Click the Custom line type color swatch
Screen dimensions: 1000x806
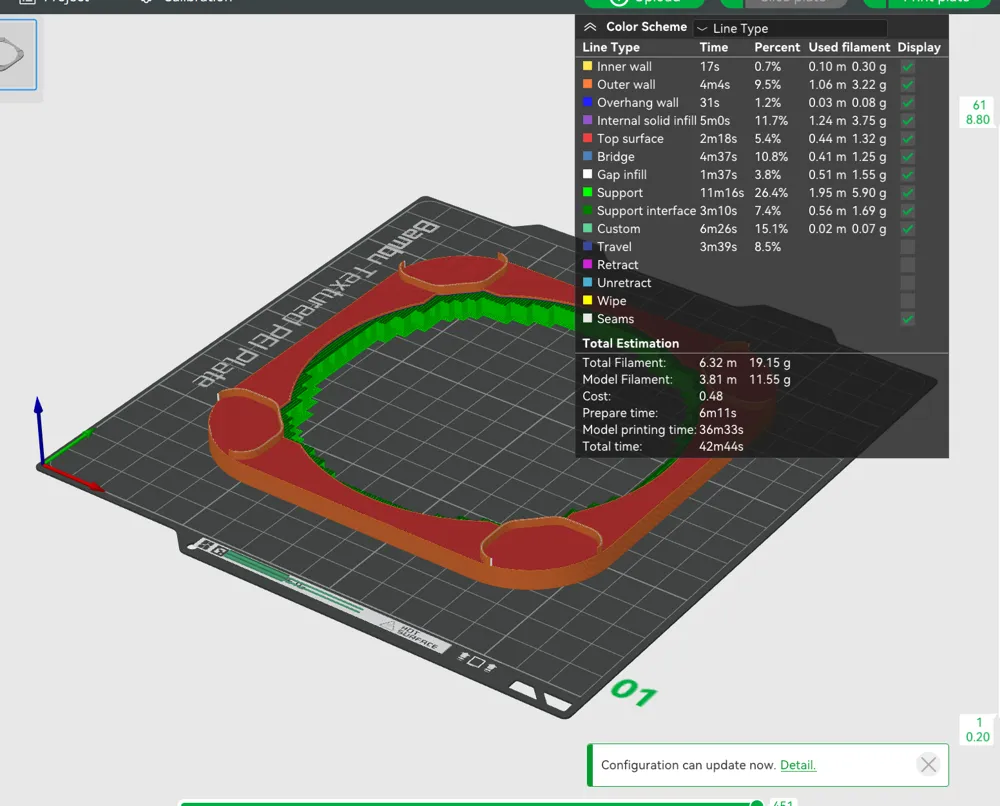coord(588,229)
